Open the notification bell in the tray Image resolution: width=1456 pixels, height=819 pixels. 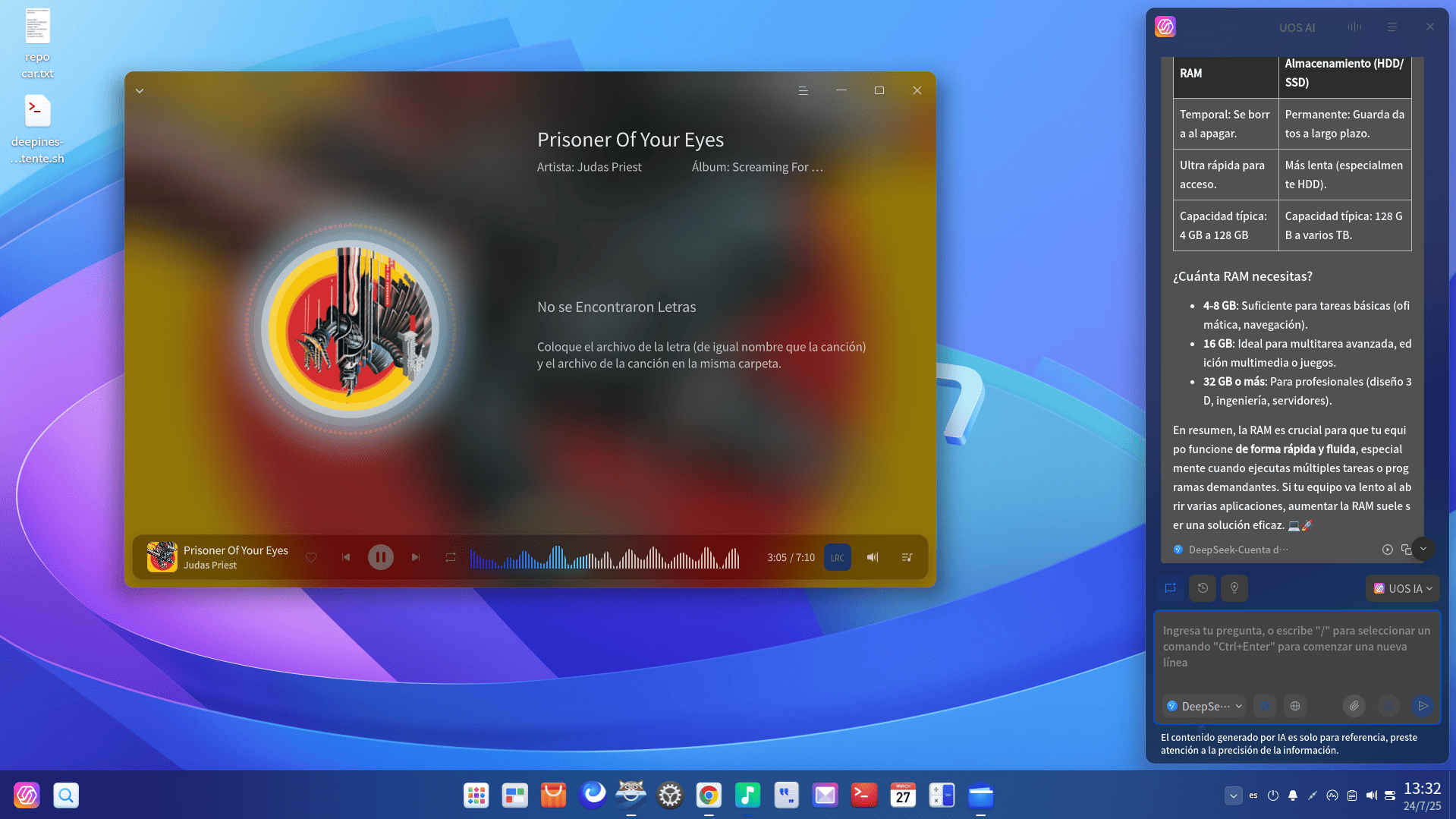tap(1293, 795)
